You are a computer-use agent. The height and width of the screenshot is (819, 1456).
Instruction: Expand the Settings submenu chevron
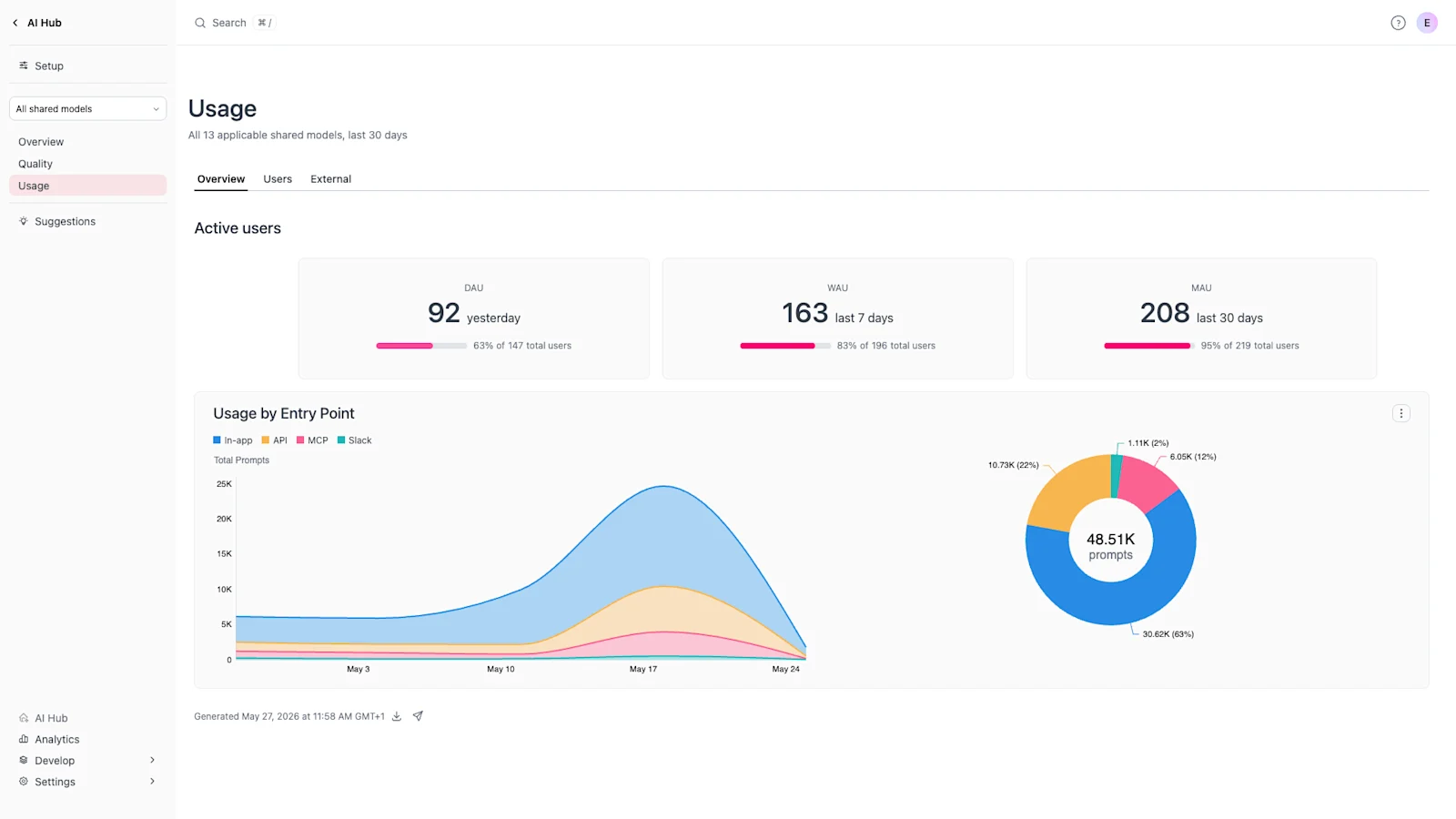[x=152, y=781]
